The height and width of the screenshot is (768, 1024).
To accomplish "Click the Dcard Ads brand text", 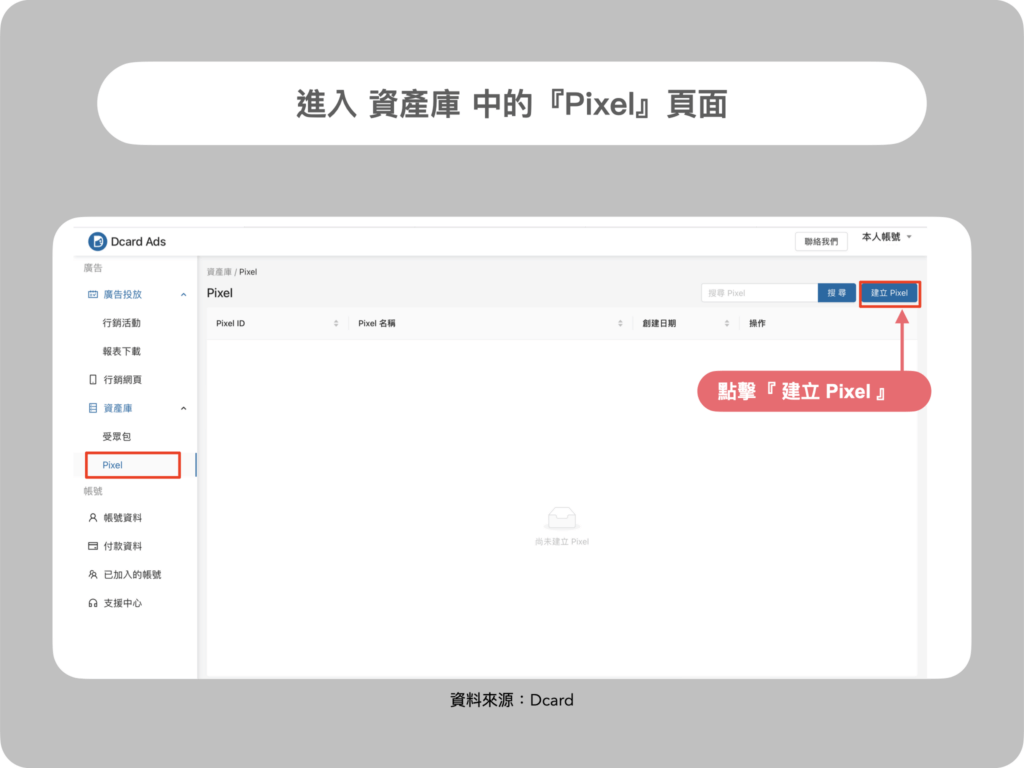I will coord(138,242).
